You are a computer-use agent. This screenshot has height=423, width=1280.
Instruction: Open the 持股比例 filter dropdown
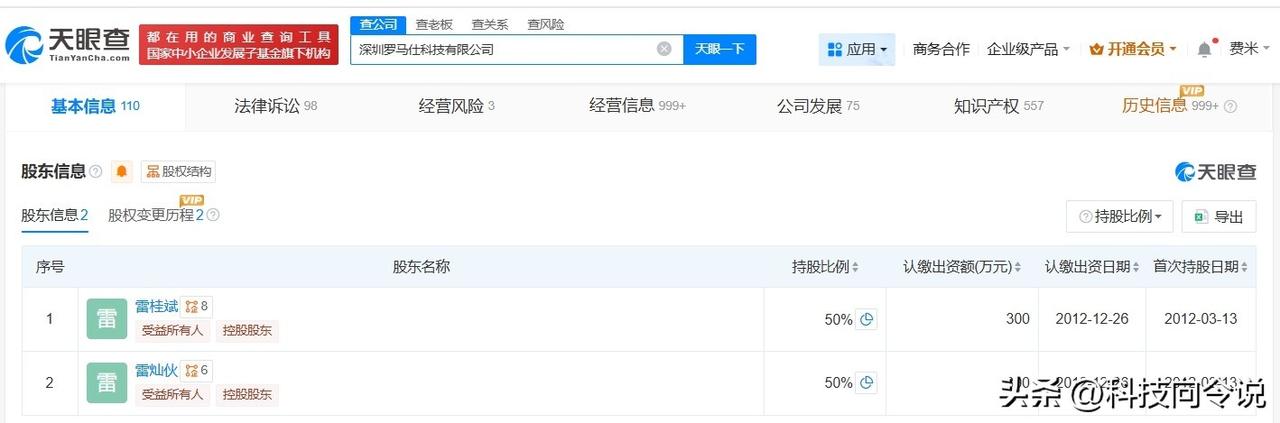1119,216
